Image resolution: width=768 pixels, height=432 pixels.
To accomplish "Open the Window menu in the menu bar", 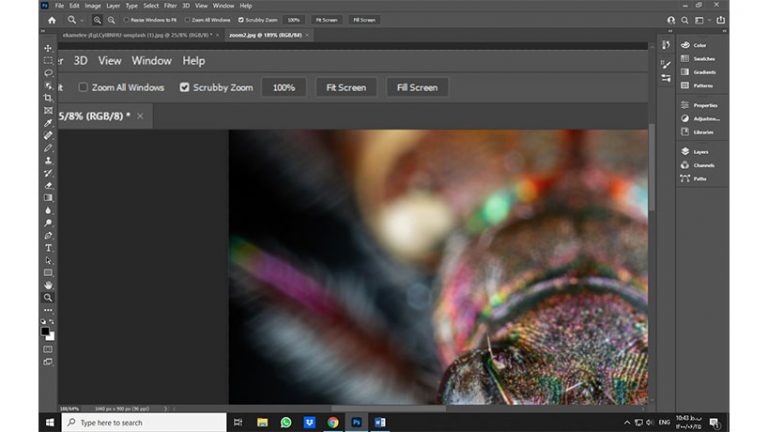I will pyautogui.click(x=223, y=6).
